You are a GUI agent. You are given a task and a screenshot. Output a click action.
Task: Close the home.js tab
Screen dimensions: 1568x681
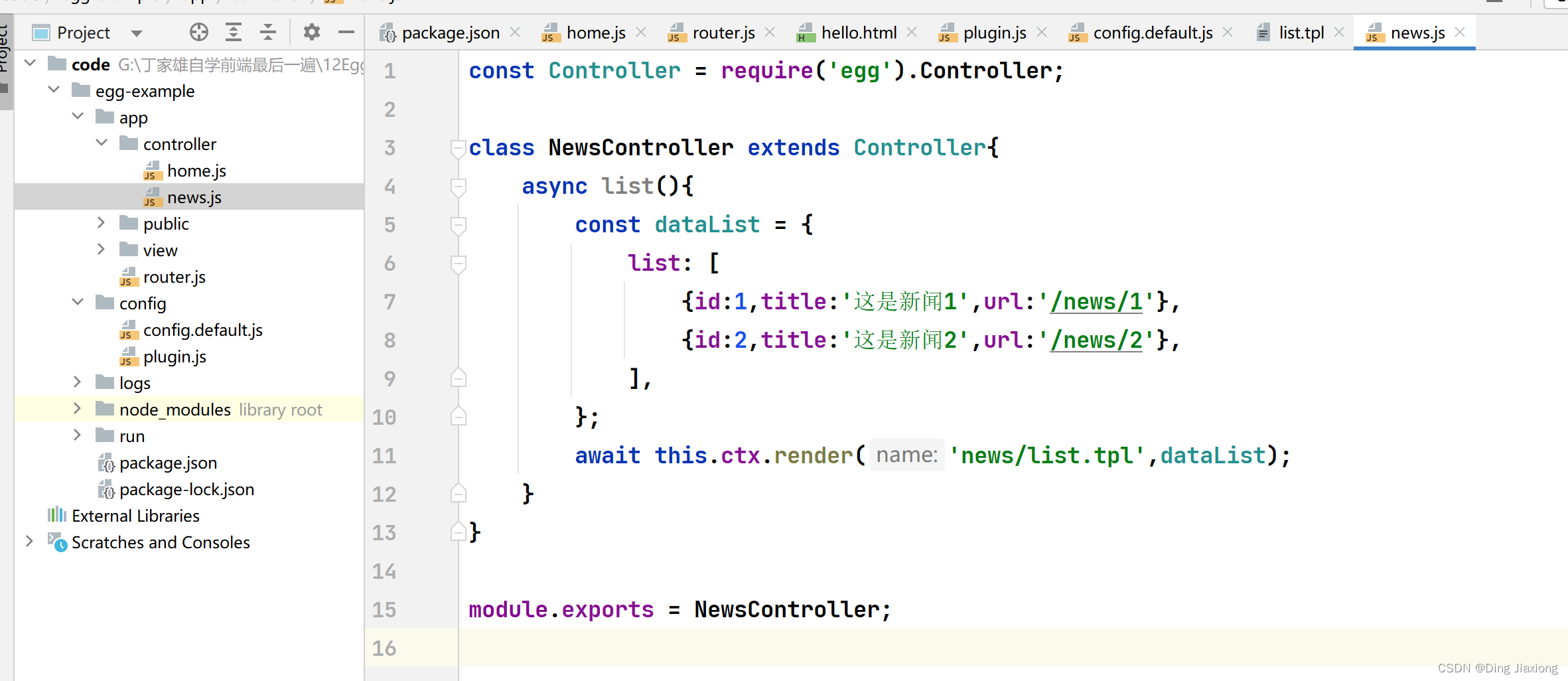point(641,32)
